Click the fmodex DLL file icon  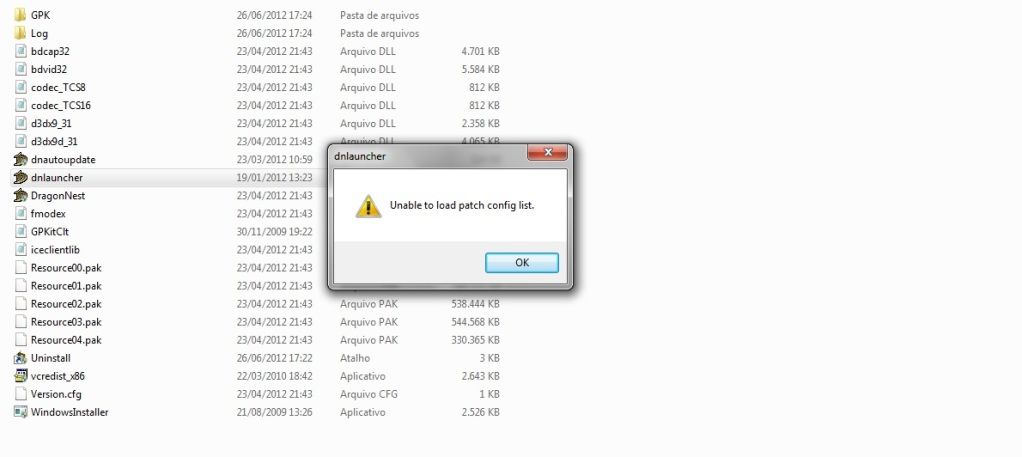point(20,213)
